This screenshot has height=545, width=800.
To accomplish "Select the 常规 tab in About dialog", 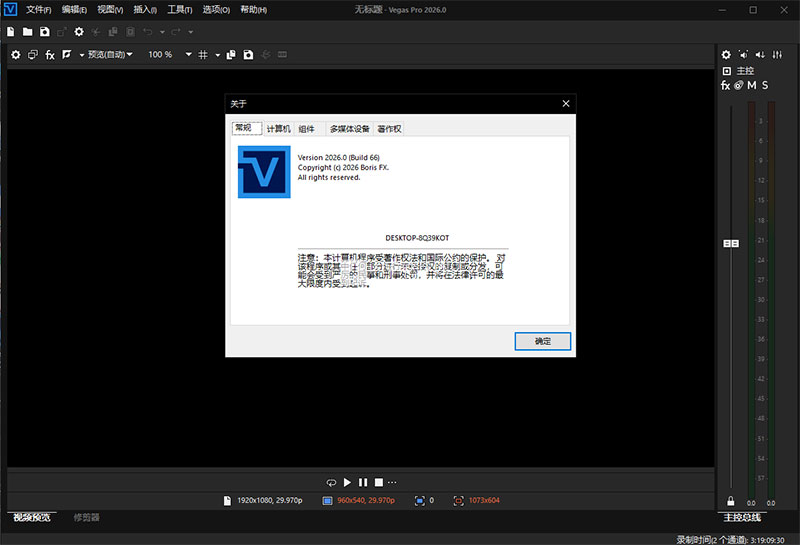I will (247, 128).
